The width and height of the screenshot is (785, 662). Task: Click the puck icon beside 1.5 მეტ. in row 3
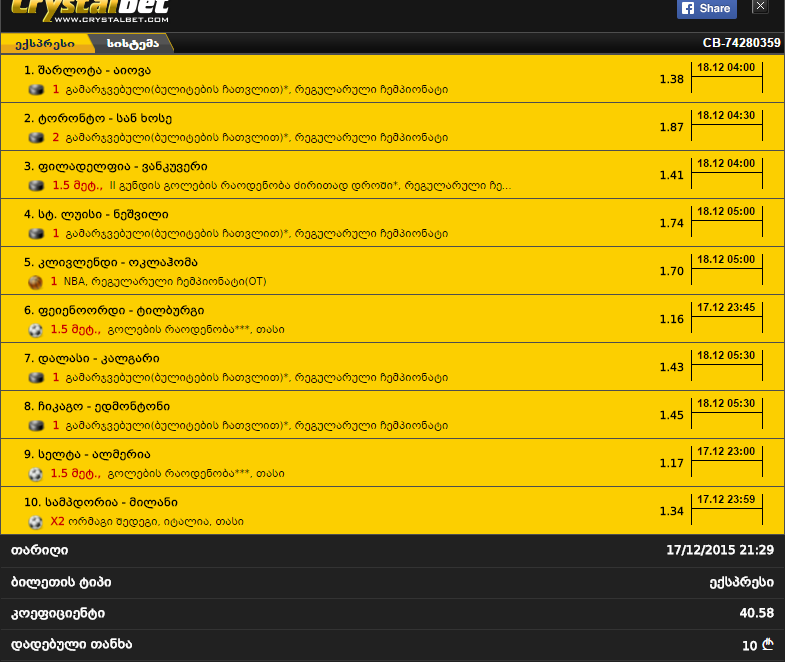pos(36,186)
